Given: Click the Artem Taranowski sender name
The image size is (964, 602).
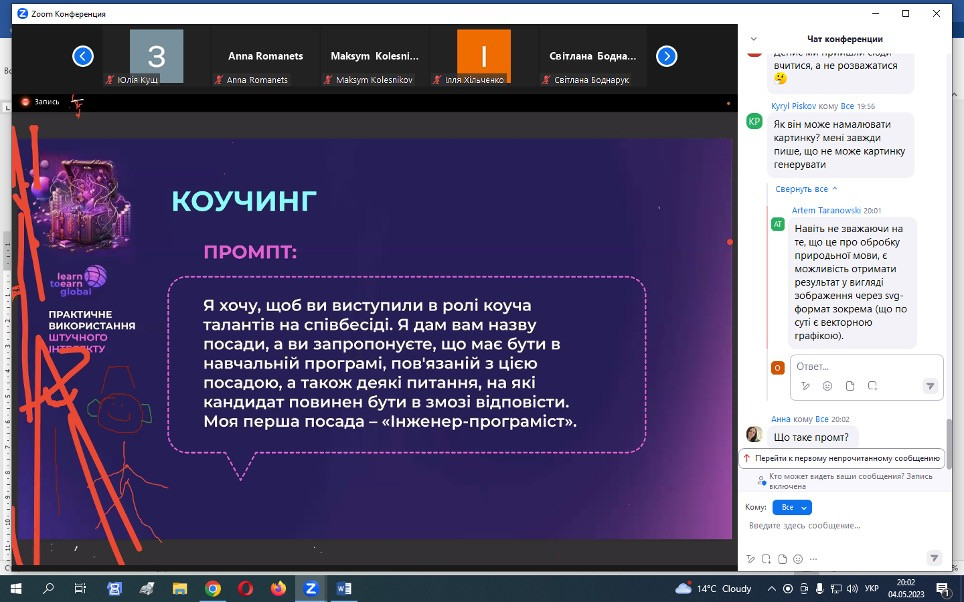Looking at the screenshot, I should [x=826, y=210].
